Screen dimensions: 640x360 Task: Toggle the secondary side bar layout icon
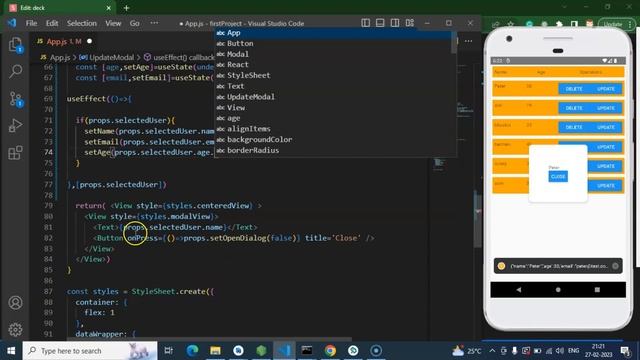click(x=395, y=23)
